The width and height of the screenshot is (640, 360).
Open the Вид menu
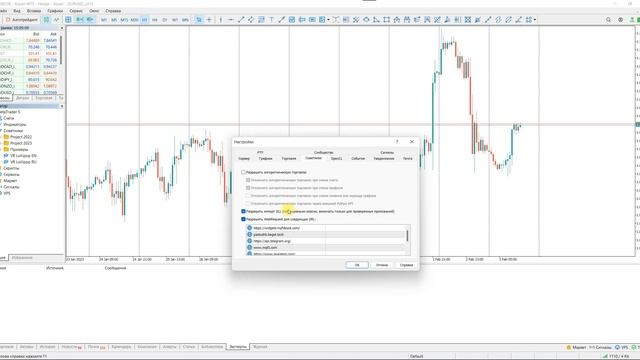tap(17, 11)
